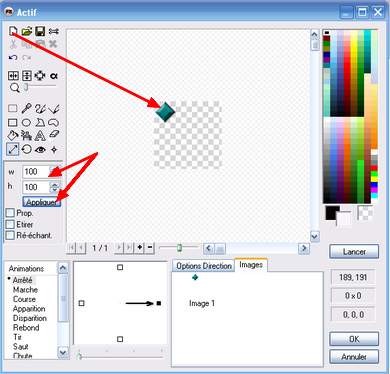Click the Undo arrow icon
The height and width of the screenshot is (374, 390).
(x=13, y=58)
